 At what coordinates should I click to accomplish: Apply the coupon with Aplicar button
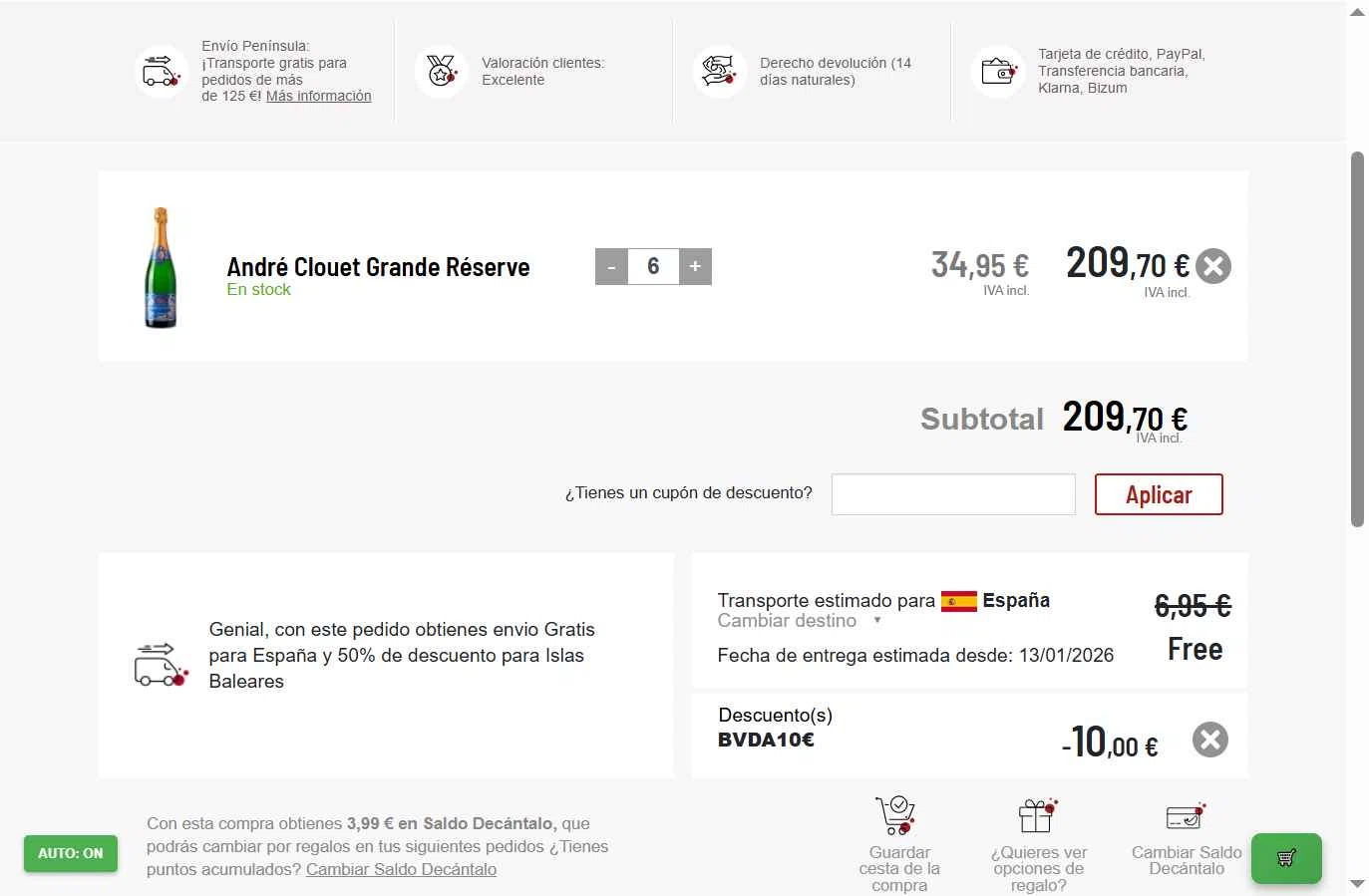(x=1159, y=494)
